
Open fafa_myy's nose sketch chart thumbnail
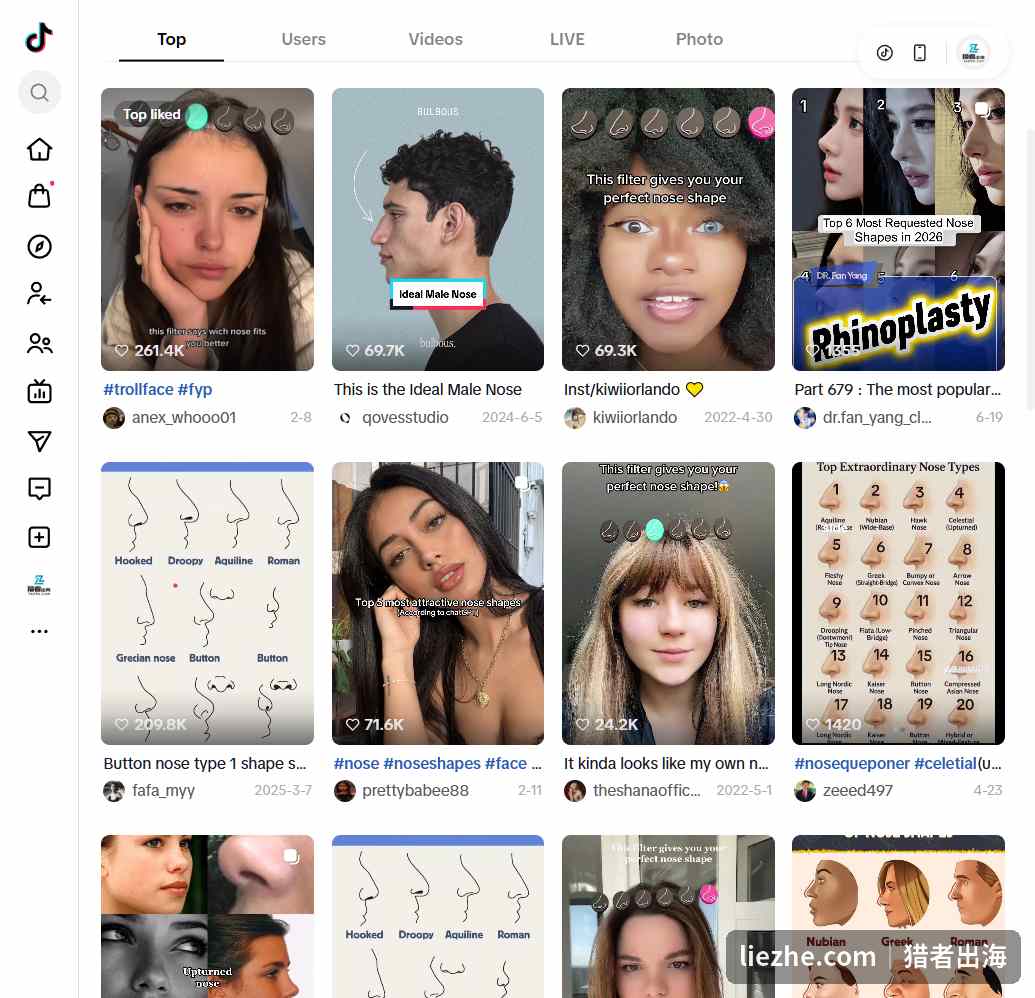[x=207, y=603]
